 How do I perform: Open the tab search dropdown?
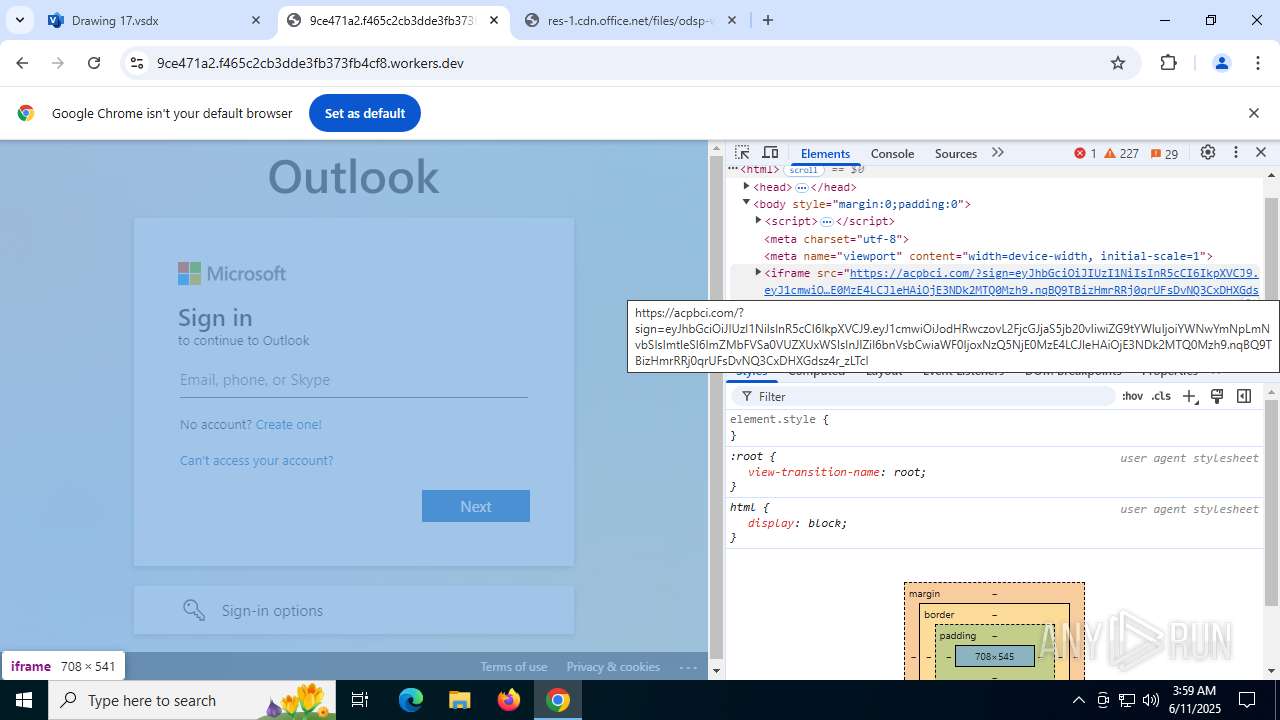point(19,20)
